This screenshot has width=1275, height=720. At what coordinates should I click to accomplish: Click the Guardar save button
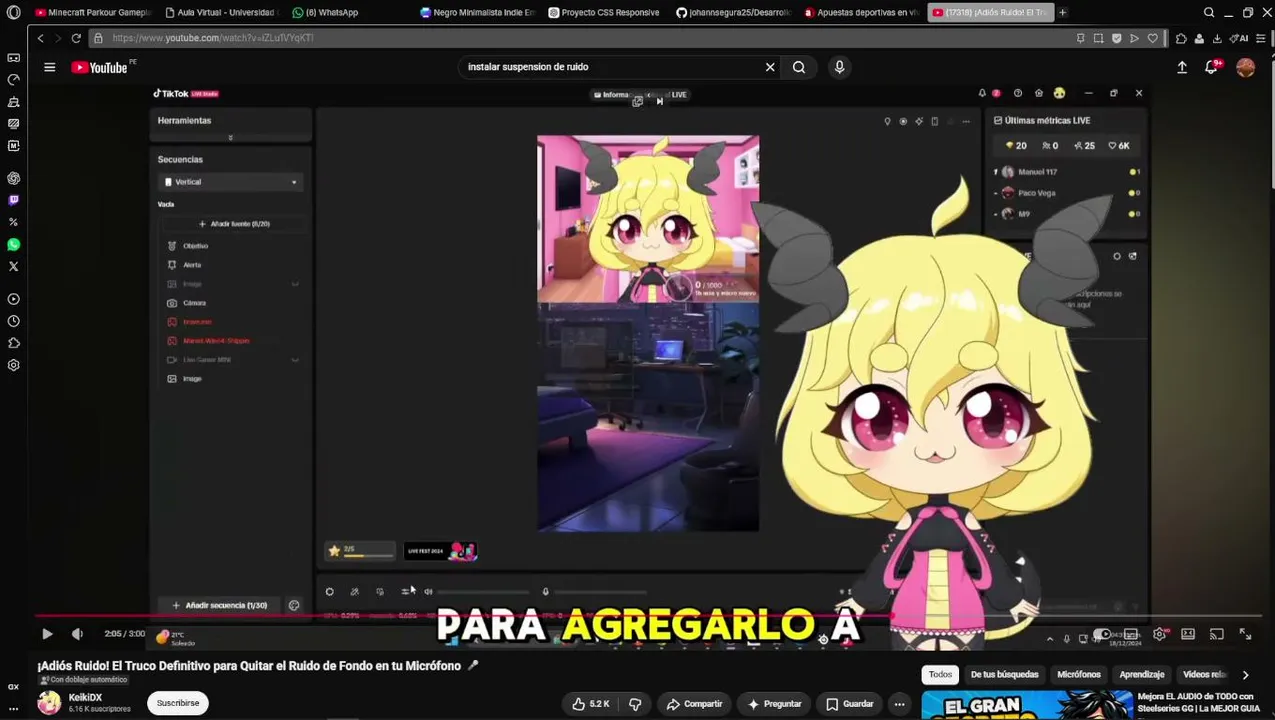pos(850,704)
